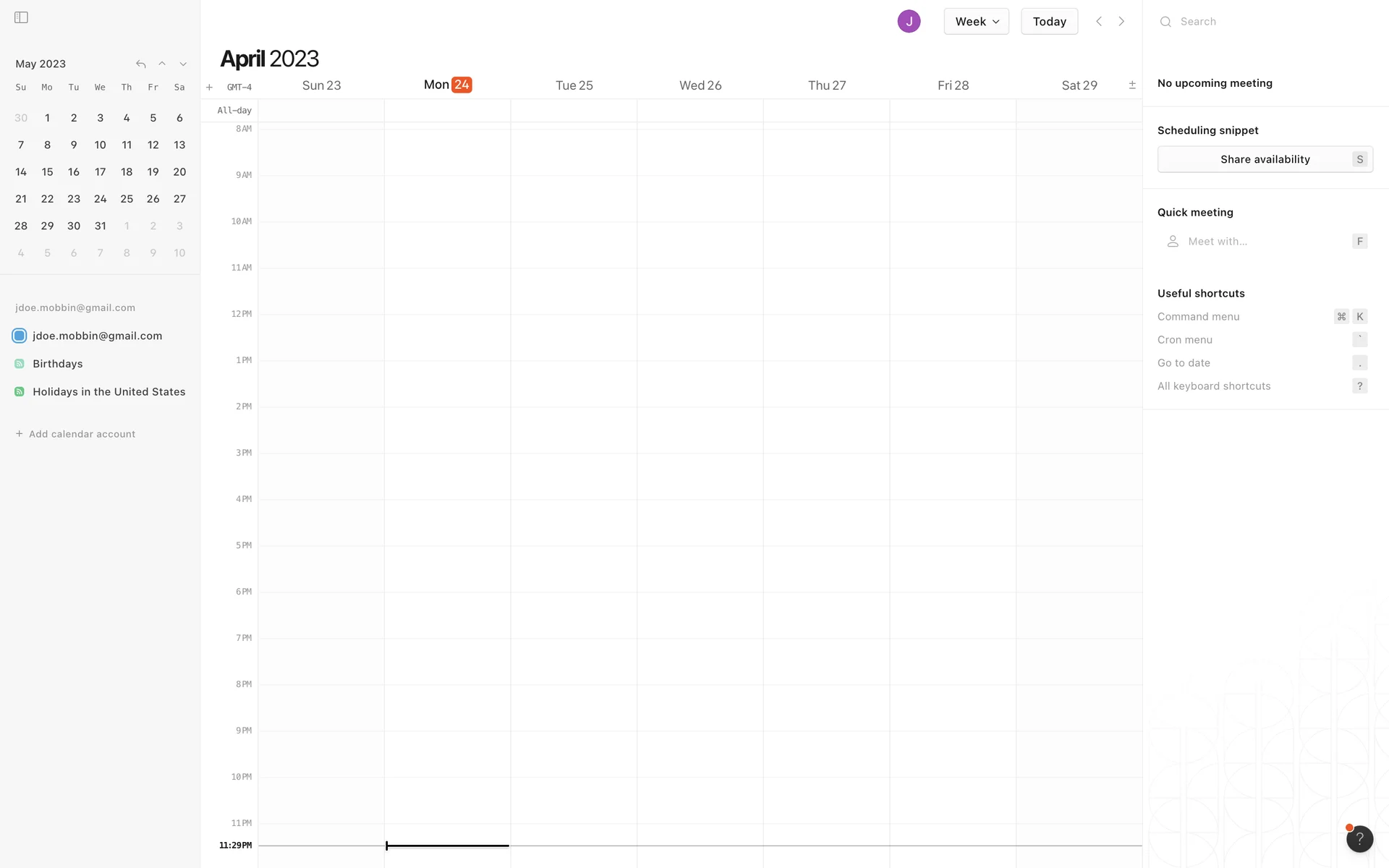
Task: Click the purple J profile avatar
Action: (909, 22)
